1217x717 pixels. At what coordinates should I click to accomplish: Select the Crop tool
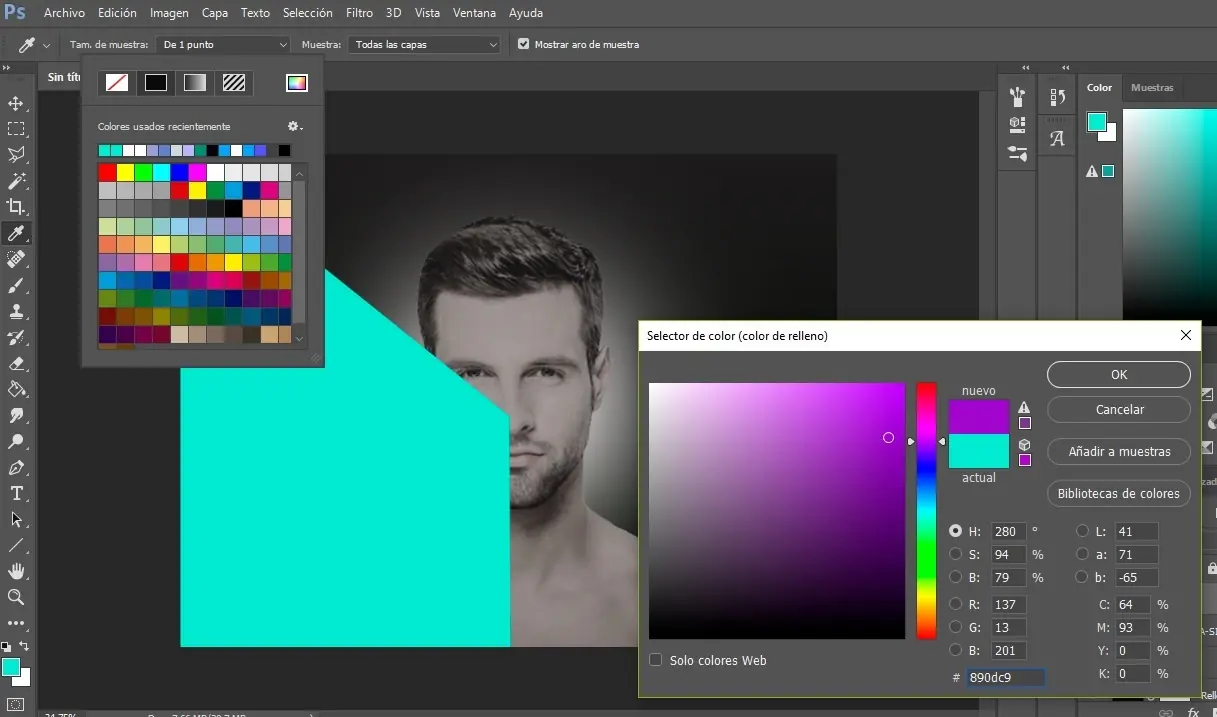coord(16,207)
